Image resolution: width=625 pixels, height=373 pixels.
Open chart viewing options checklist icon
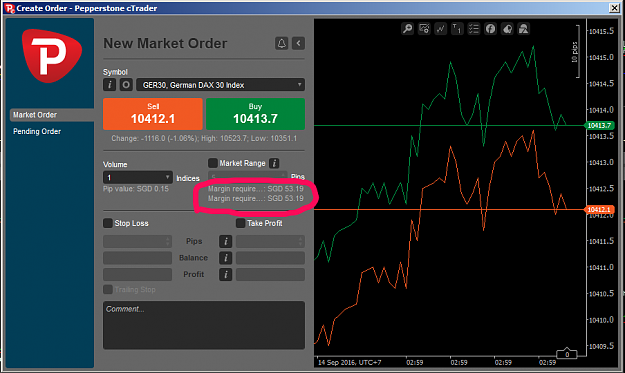click(474, 29)
